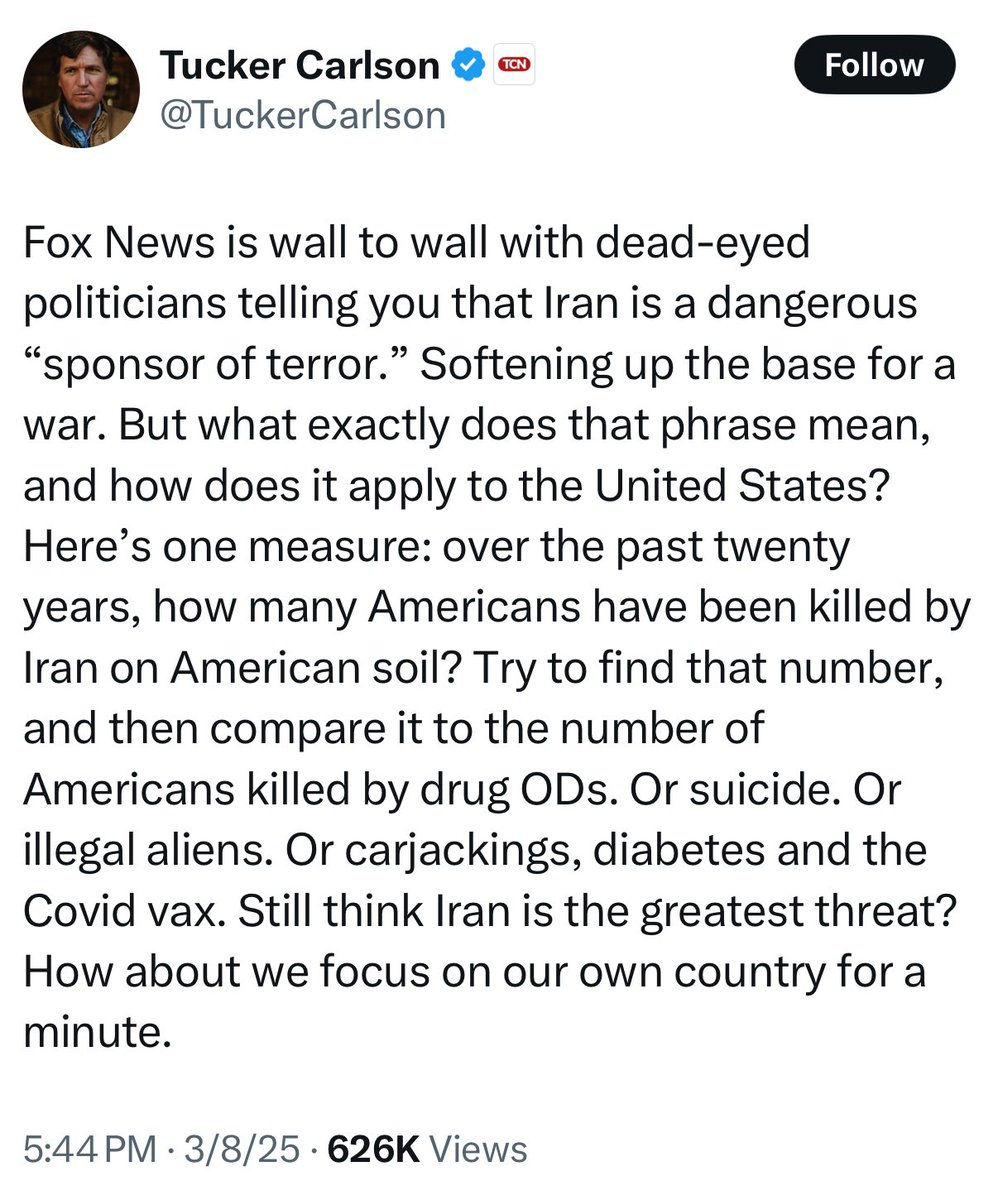Click the word Views beside 626K
The height and width of the screenshot is (1200, 998).
tap(478, 1148)
